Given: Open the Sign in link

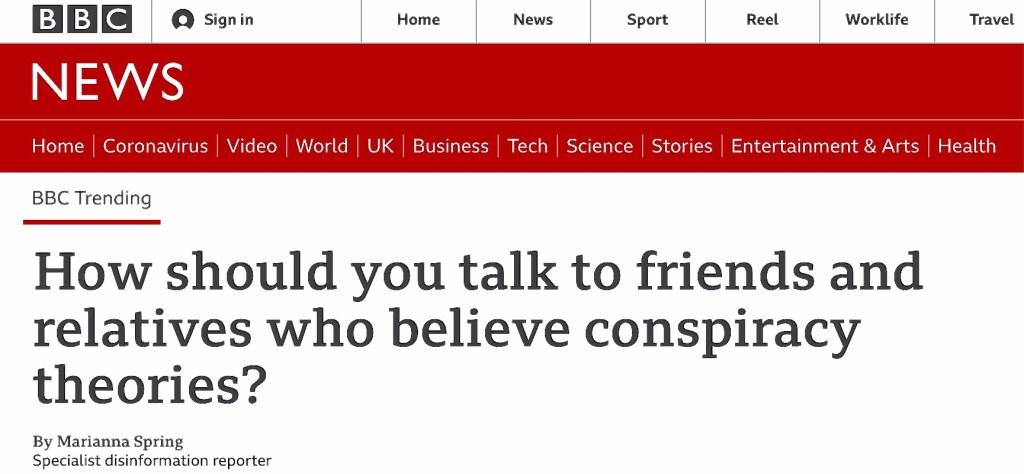Looking at the screenshot, I should pos(228,20).
